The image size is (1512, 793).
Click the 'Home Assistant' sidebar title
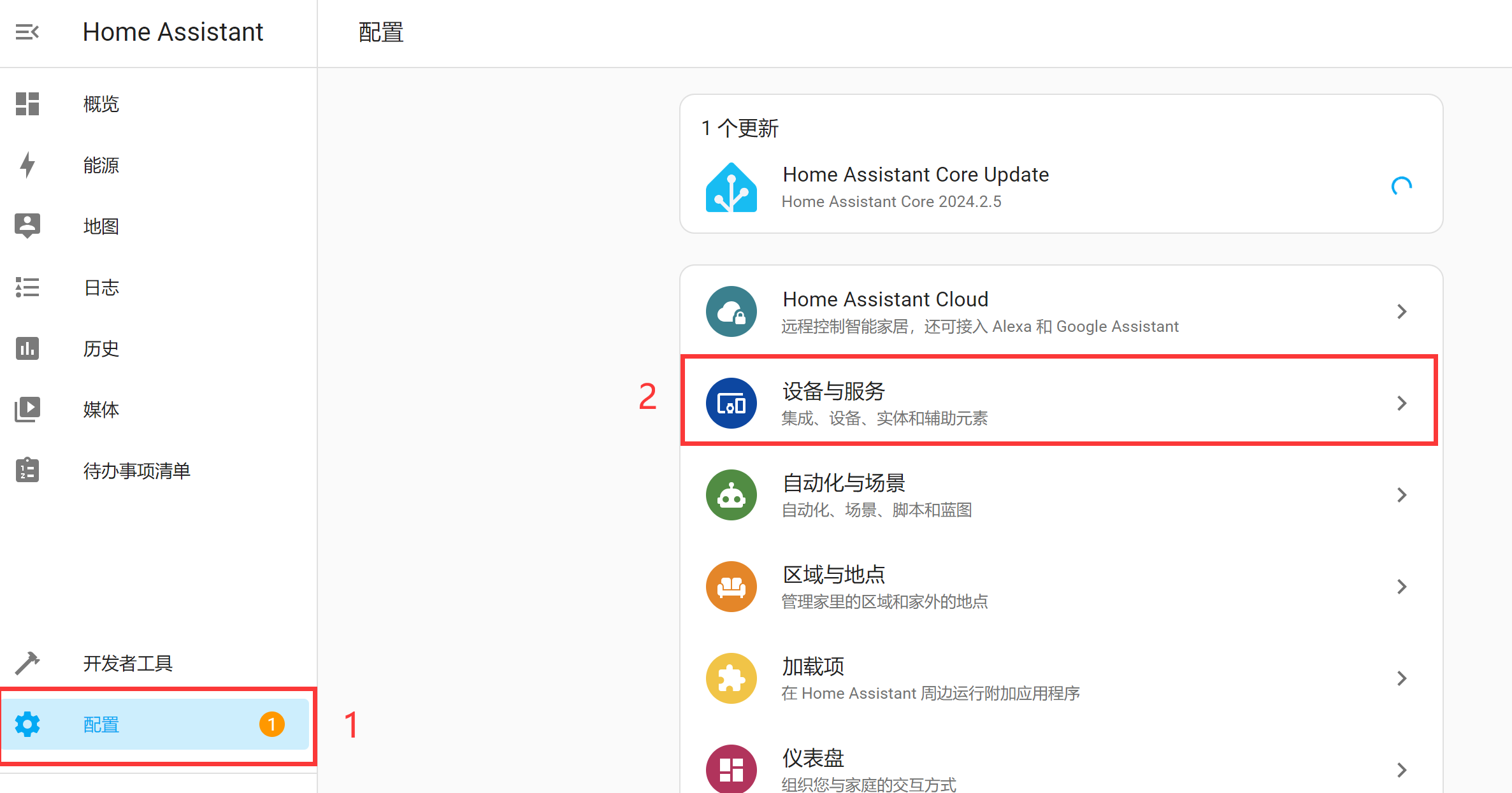173,32
